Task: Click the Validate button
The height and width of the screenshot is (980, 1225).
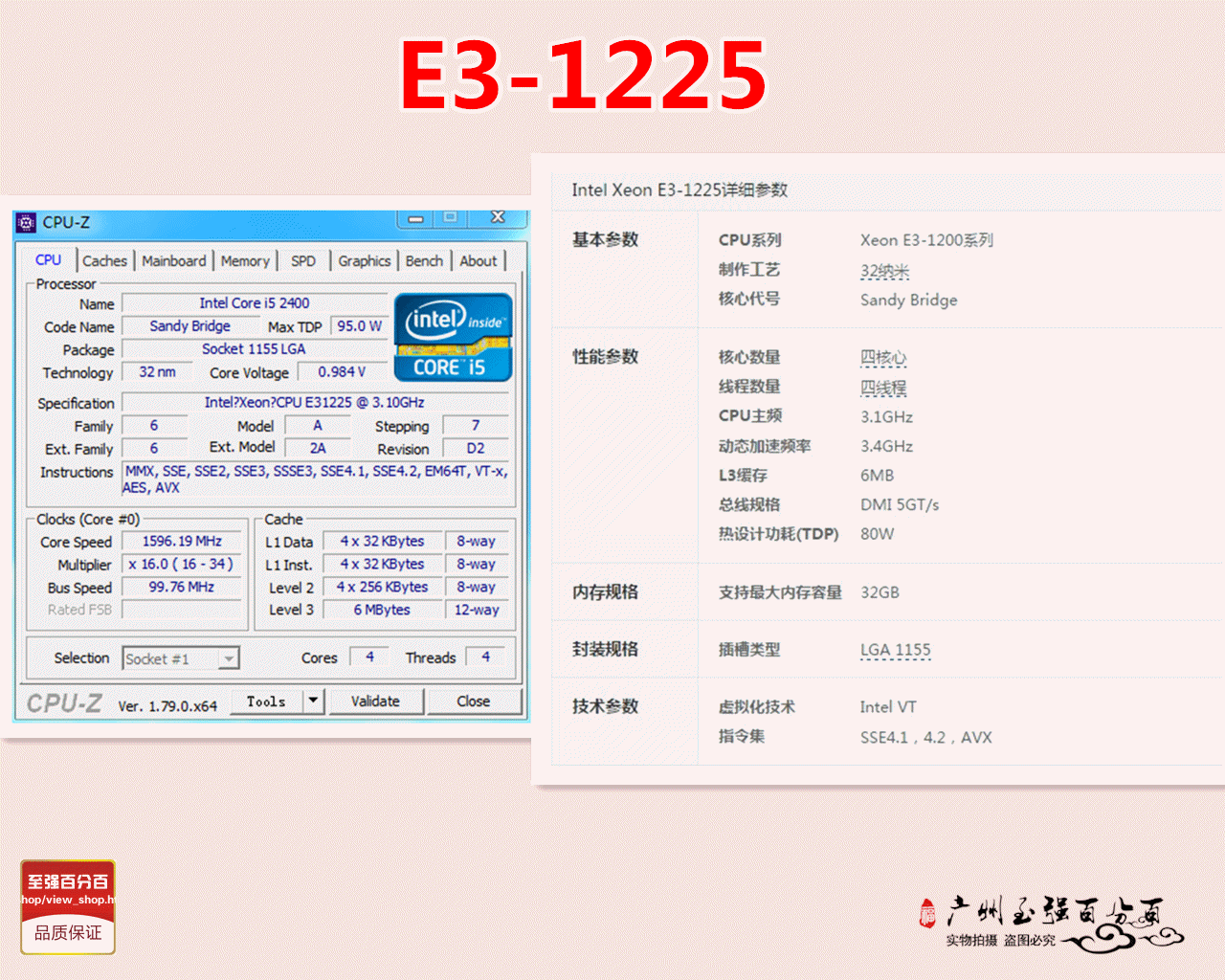Action: click(376, 702)
